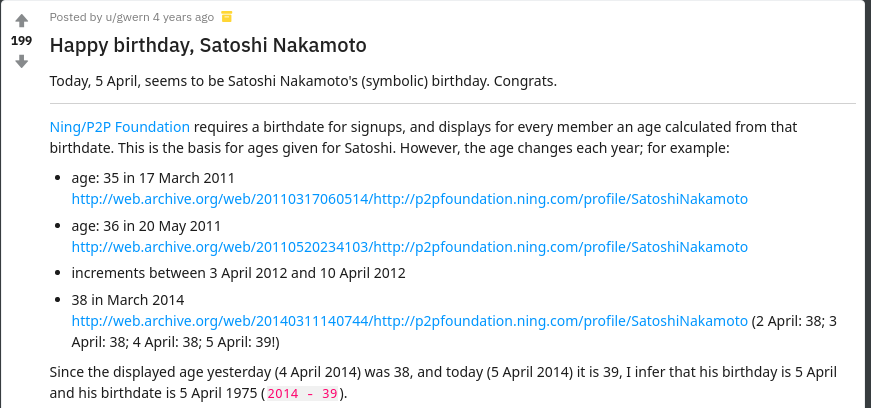
Task: Click the '38 in March 2014' bullet text
Action: (128, 300)
